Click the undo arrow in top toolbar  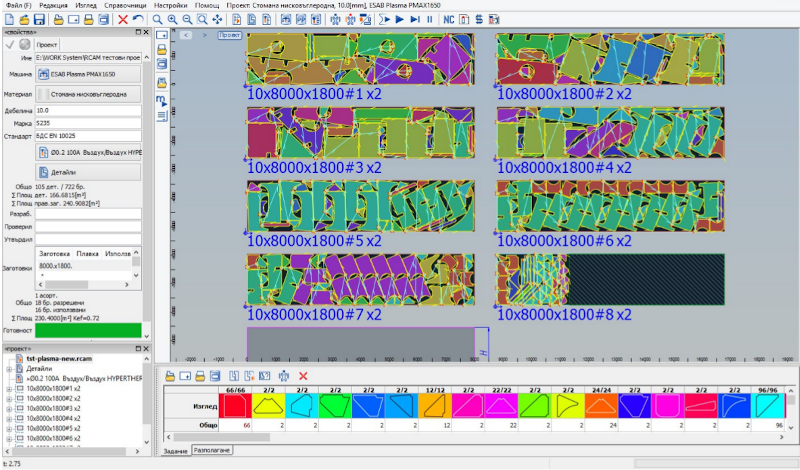137,19
